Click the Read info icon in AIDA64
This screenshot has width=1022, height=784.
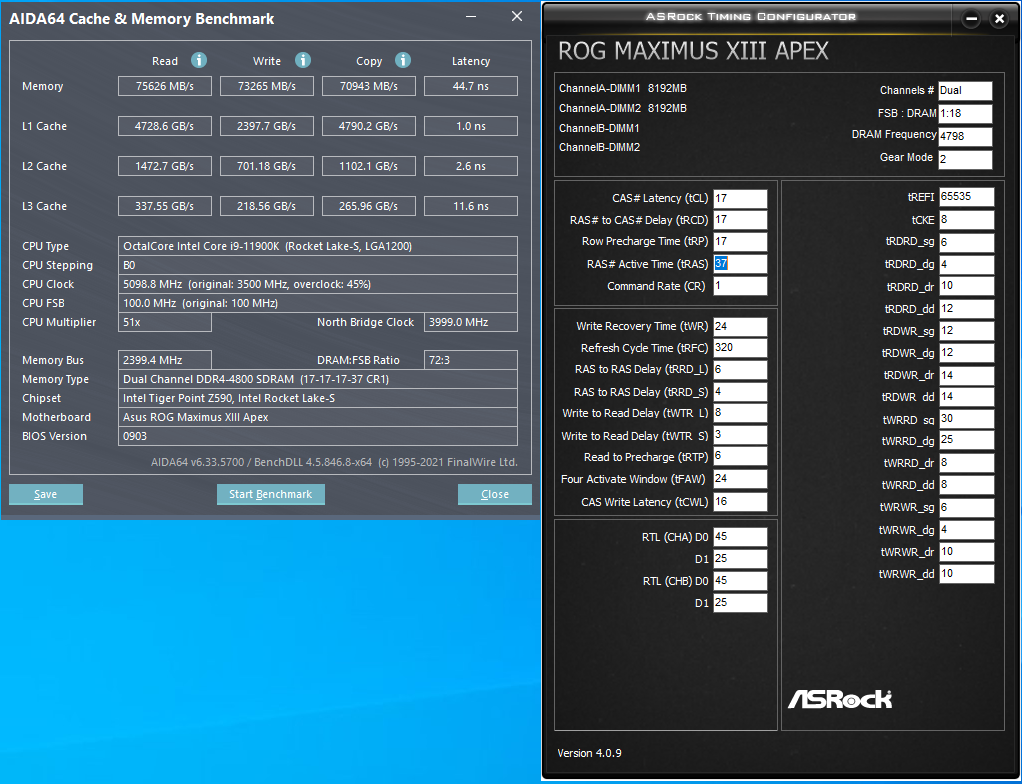(199, 60)
